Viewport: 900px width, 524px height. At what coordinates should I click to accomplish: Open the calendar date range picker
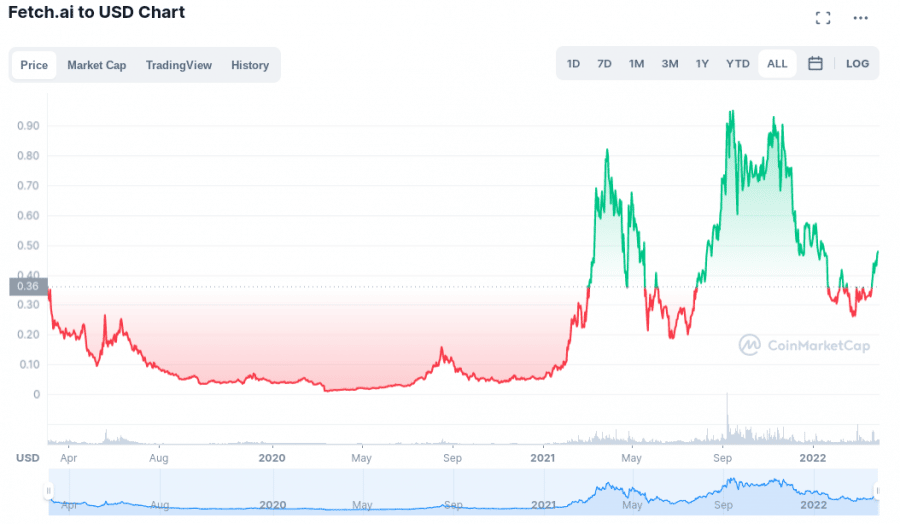point(815,64)
